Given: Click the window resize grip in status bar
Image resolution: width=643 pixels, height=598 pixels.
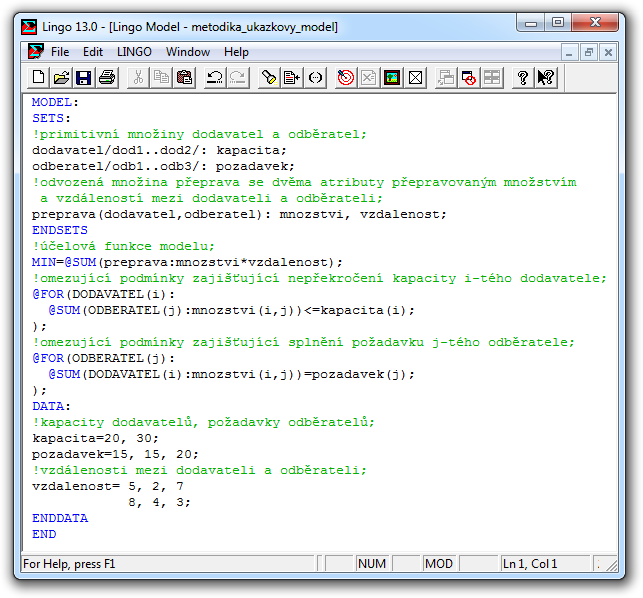Looking at the screenshot, I should [x=612, y=566].
